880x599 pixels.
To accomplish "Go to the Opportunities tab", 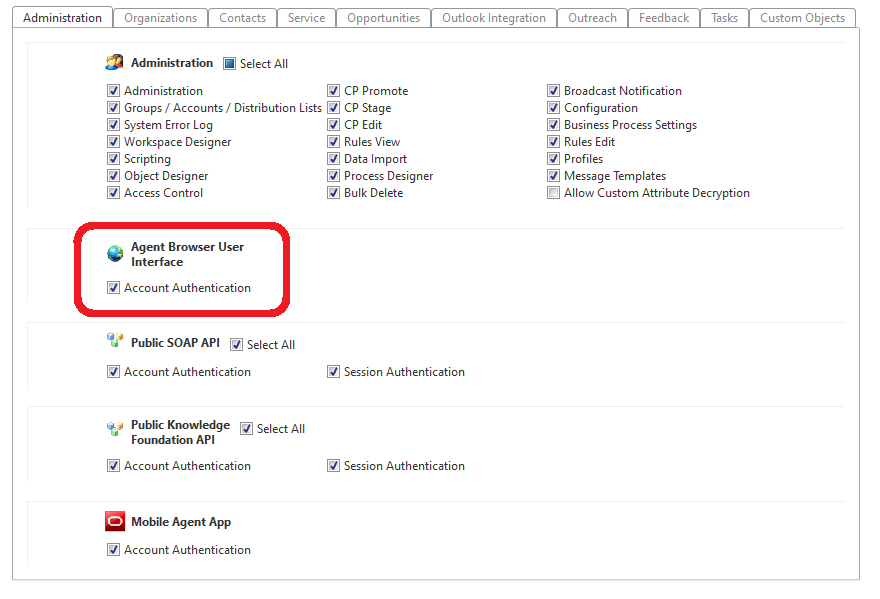I will point(383,18).
